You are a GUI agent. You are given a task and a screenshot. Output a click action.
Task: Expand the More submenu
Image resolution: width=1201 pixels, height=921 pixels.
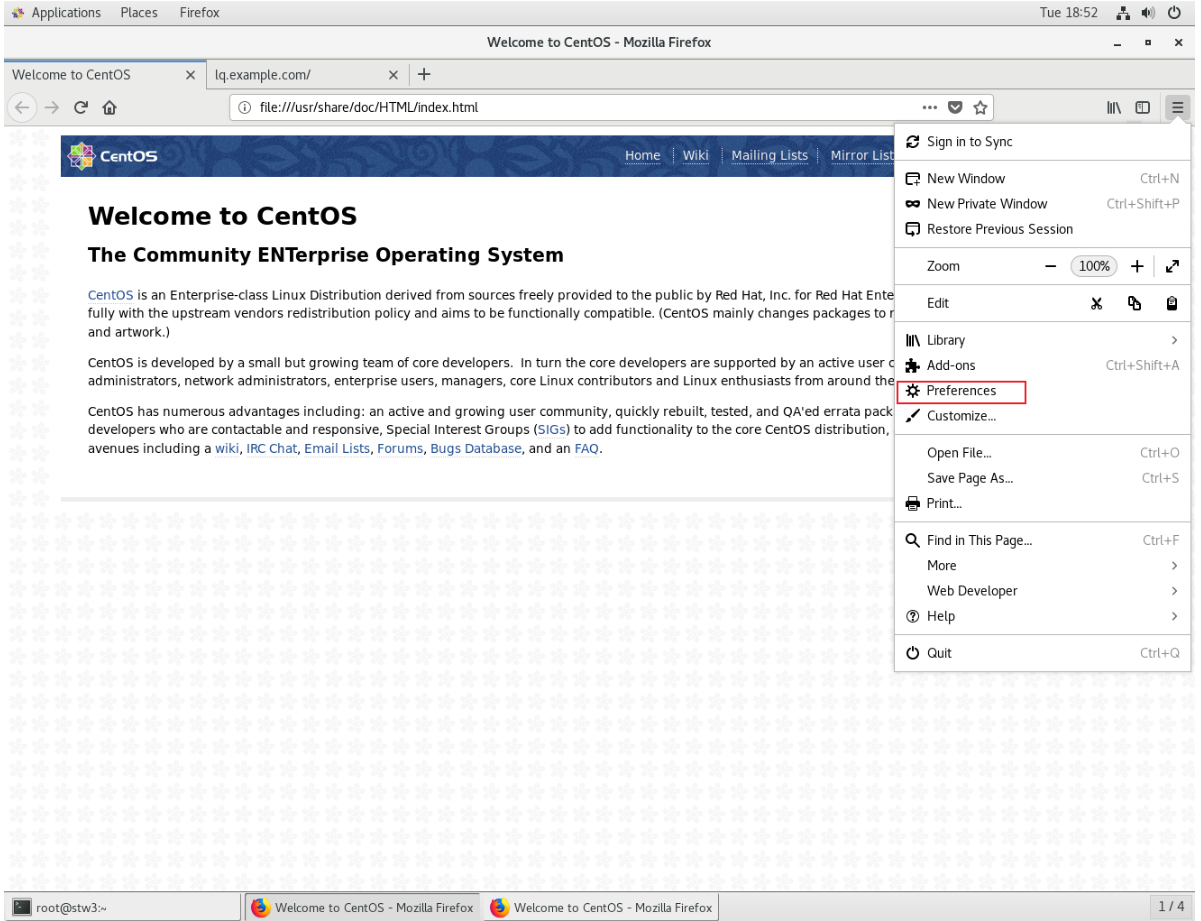pos(1043,565)
